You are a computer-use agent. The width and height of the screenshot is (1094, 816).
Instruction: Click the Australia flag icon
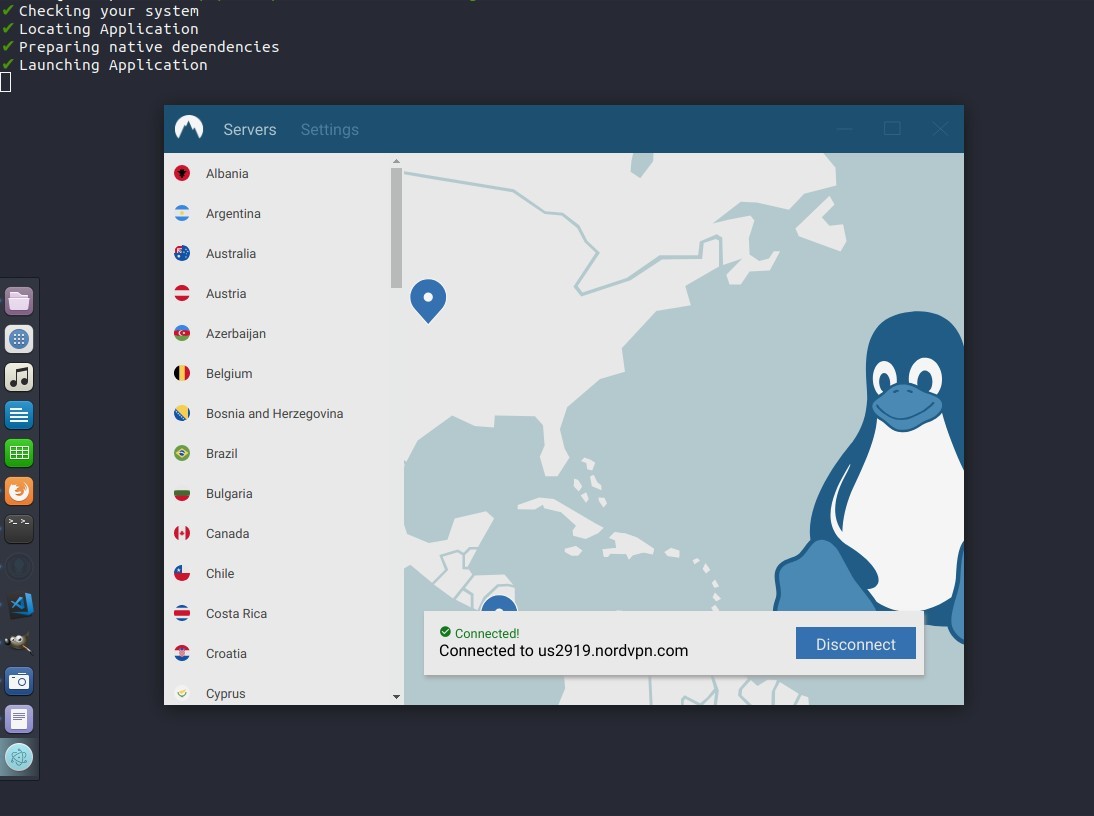click(182, 253)
